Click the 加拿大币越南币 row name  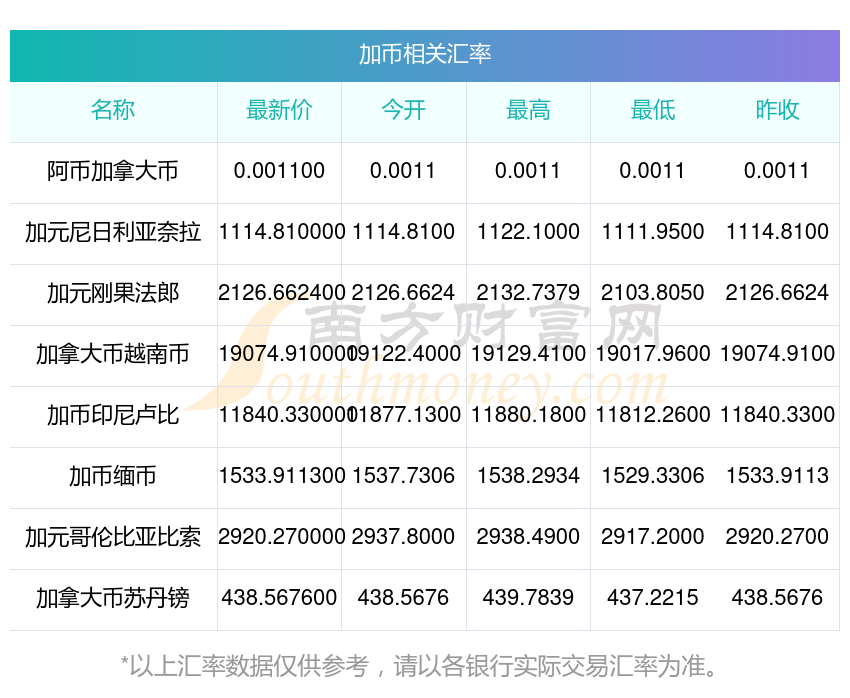(x=113, y=354)
